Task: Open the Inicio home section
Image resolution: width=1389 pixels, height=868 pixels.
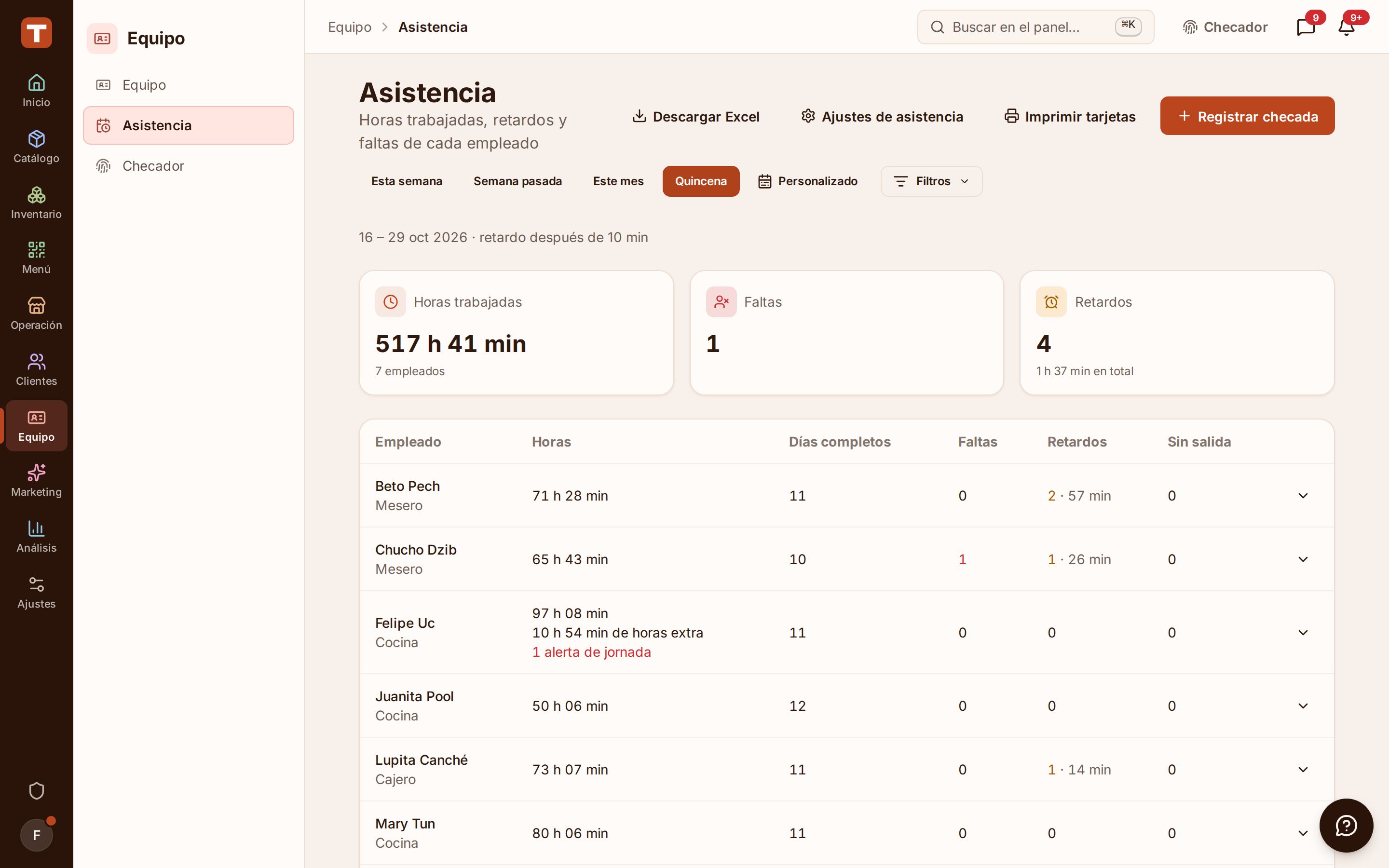Action: 36,91
